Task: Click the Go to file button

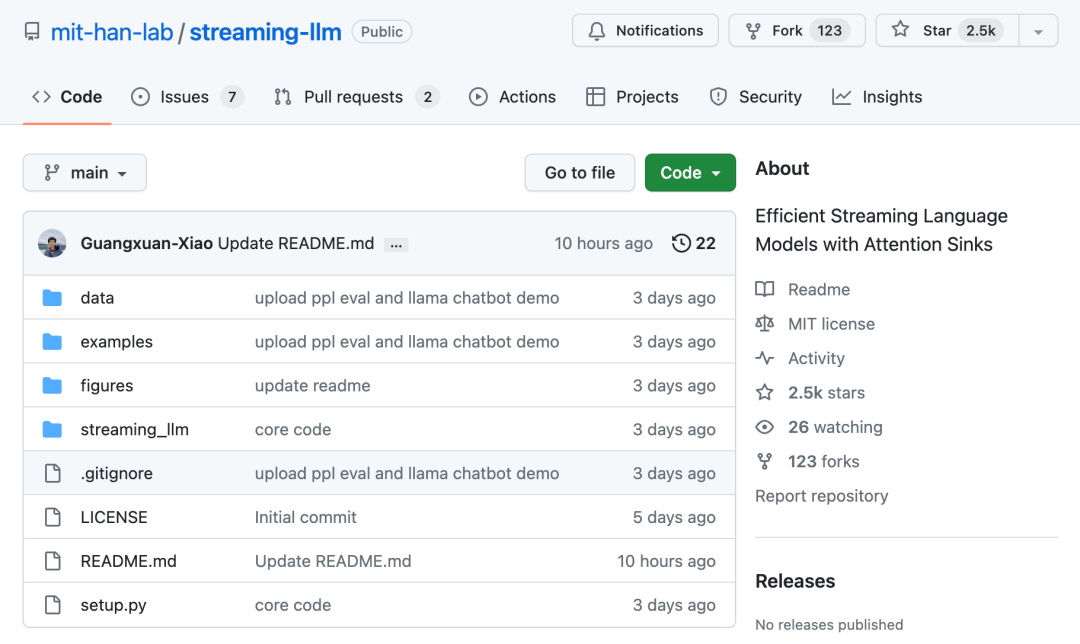Action: click(579, 172)
